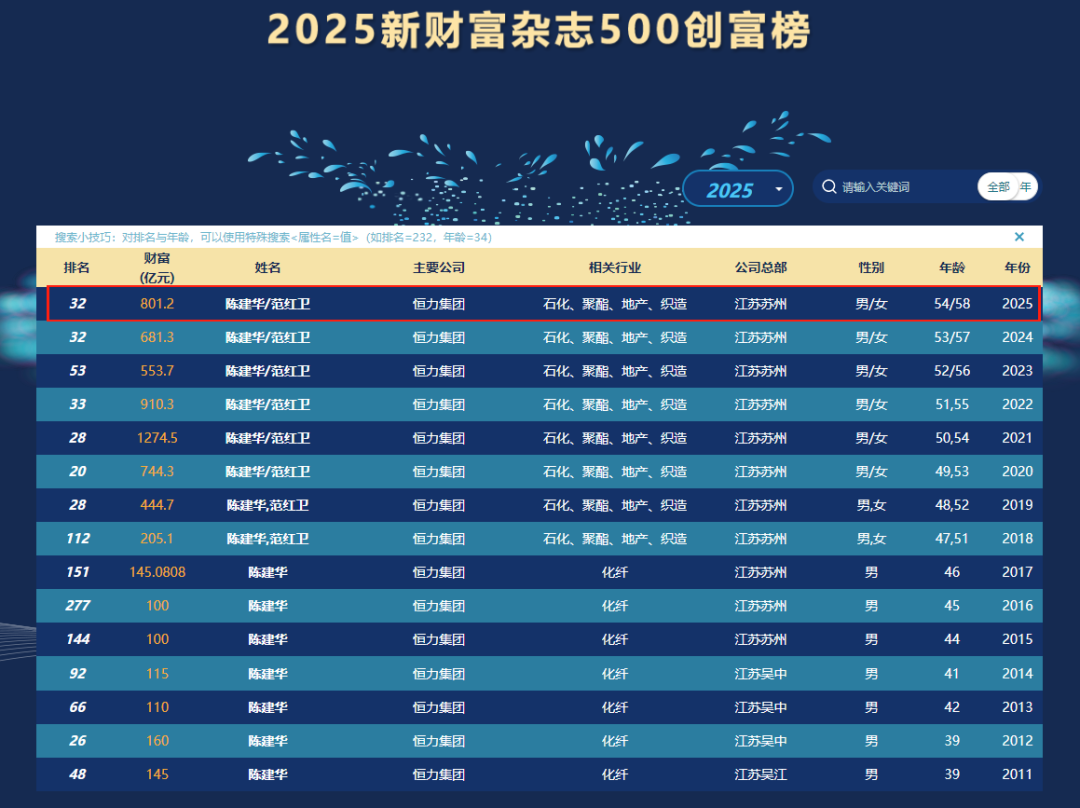
Task: Select the wealth value 205.1
Action: 157,539
